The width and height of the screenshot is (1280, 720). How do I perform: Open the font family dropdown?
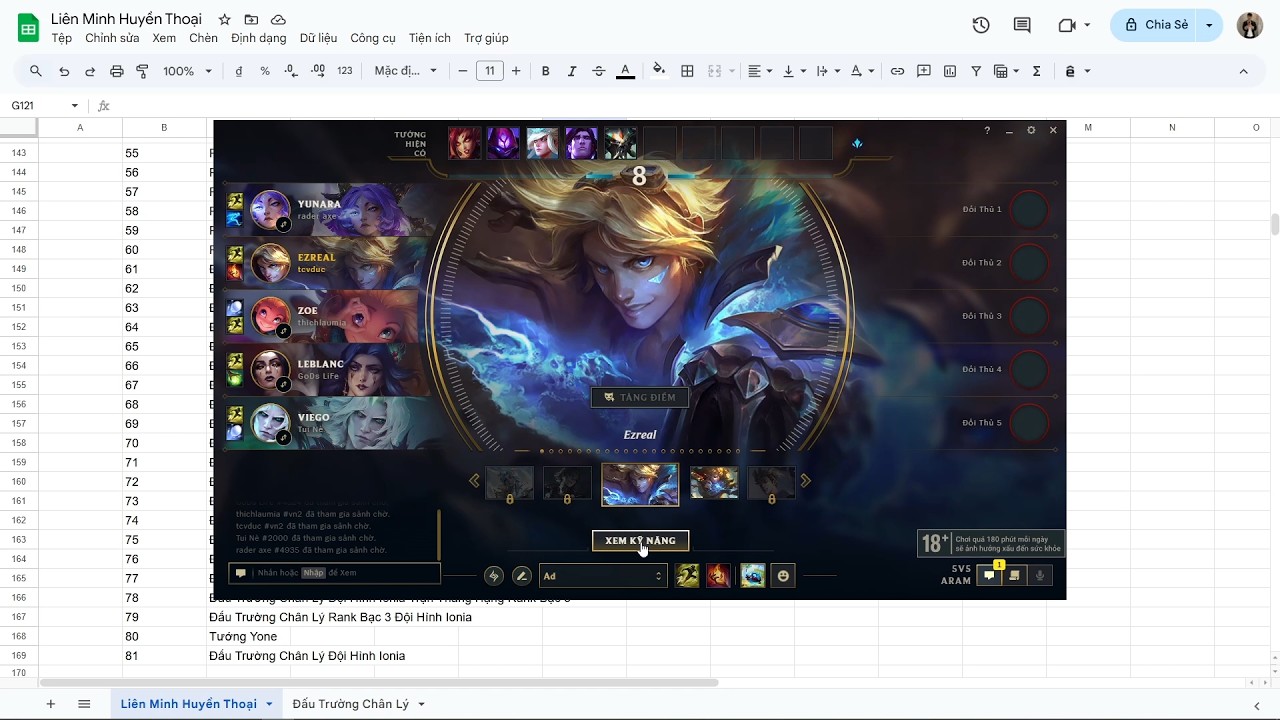406,71
